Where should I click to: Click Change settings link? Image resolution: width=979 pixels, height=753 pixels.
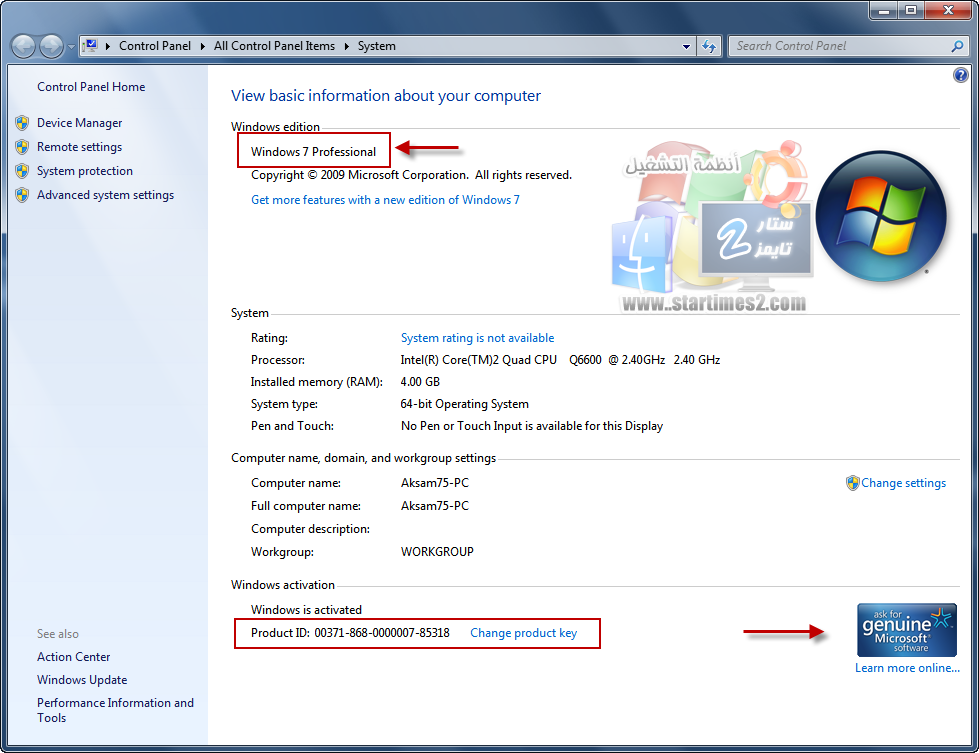click(x=903, y=483)
